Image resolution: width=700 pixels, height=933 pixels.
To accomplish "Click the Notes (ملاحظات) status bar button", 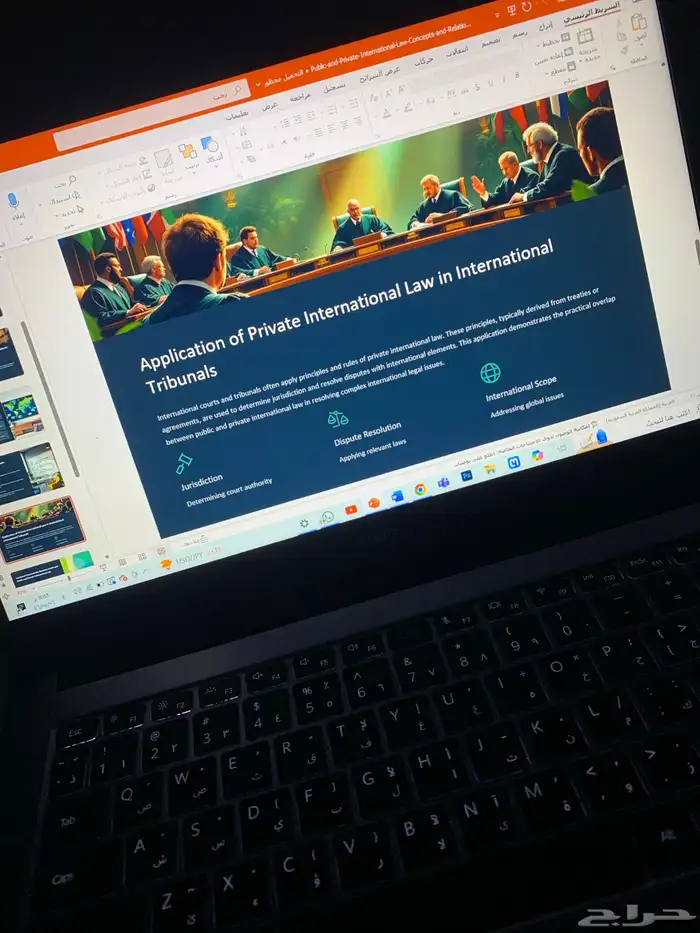I will click(195, 541).
